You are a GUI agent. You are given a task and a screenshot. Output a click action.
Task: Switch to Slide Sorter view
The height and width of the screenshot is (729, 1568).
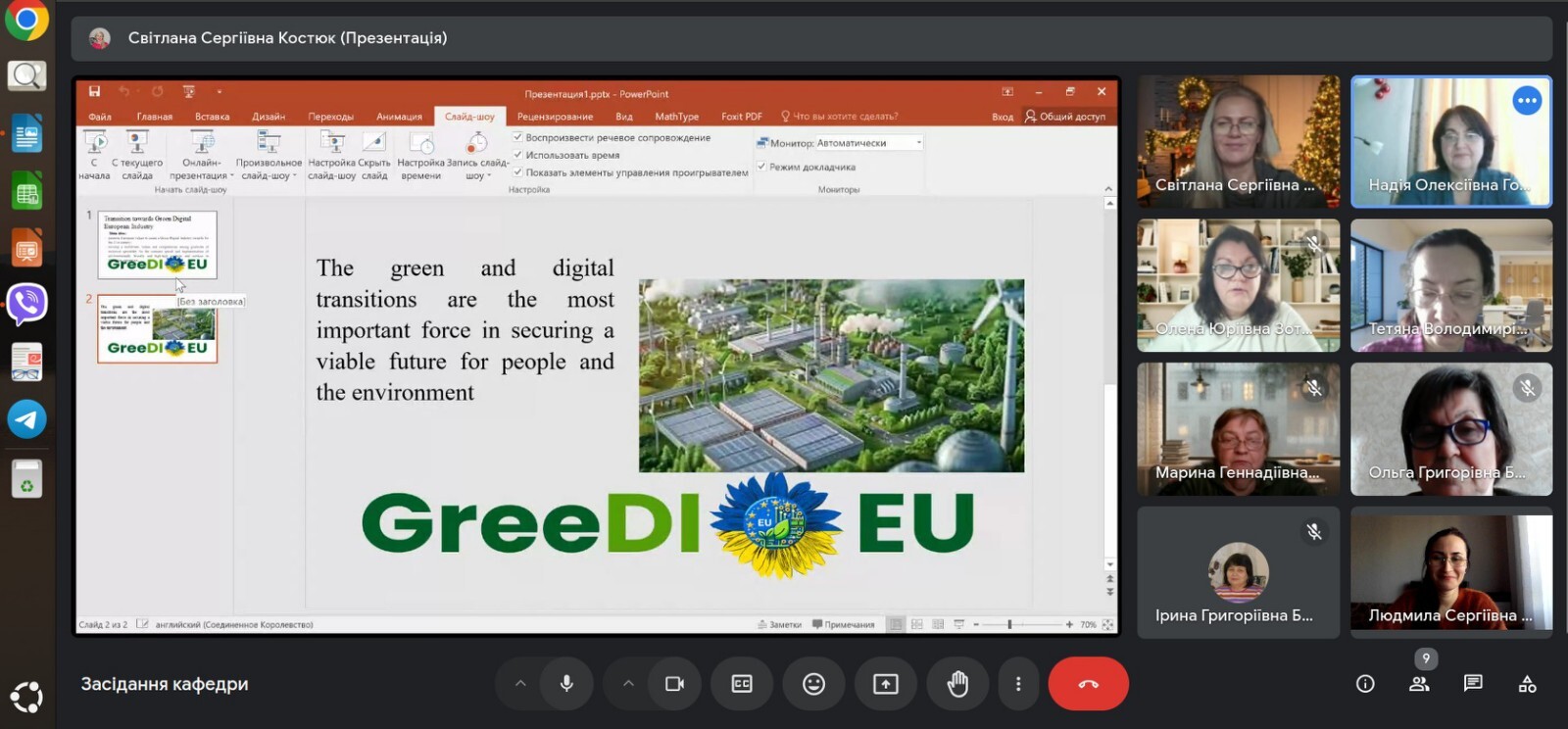click(x=917, y=624)
